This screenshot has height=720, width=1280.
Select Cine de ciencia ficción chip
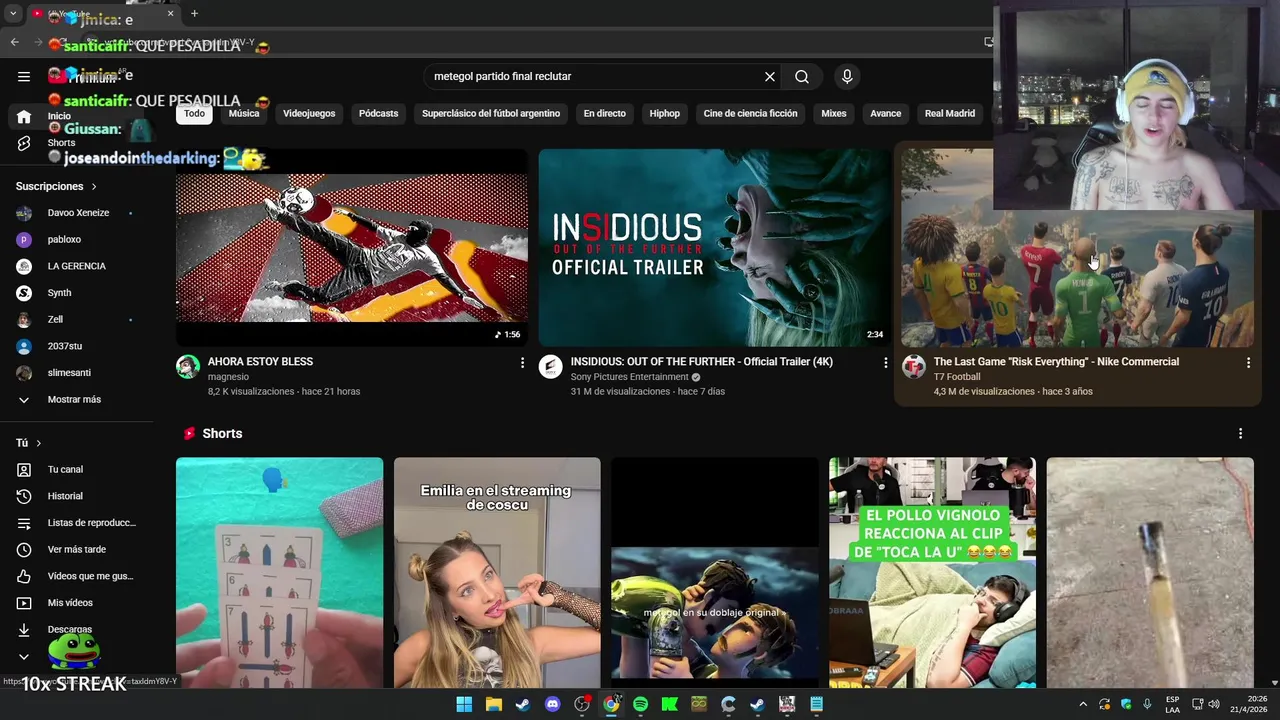[750, 113]
